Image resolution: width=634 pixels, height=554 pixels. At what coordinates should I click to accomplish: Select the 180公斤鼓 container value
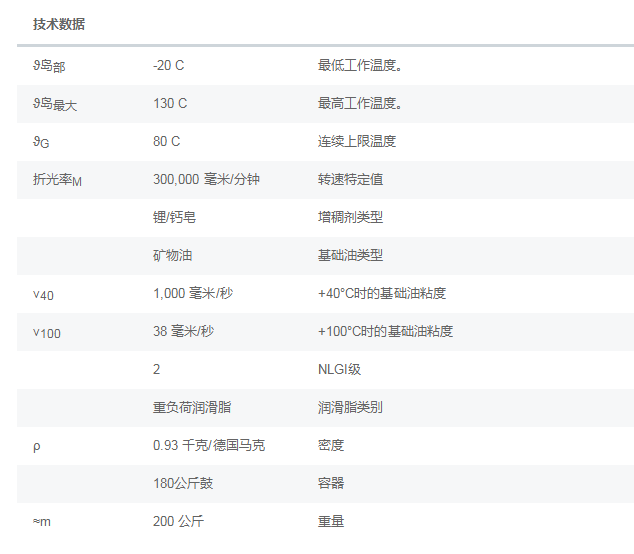click(183, 483)
